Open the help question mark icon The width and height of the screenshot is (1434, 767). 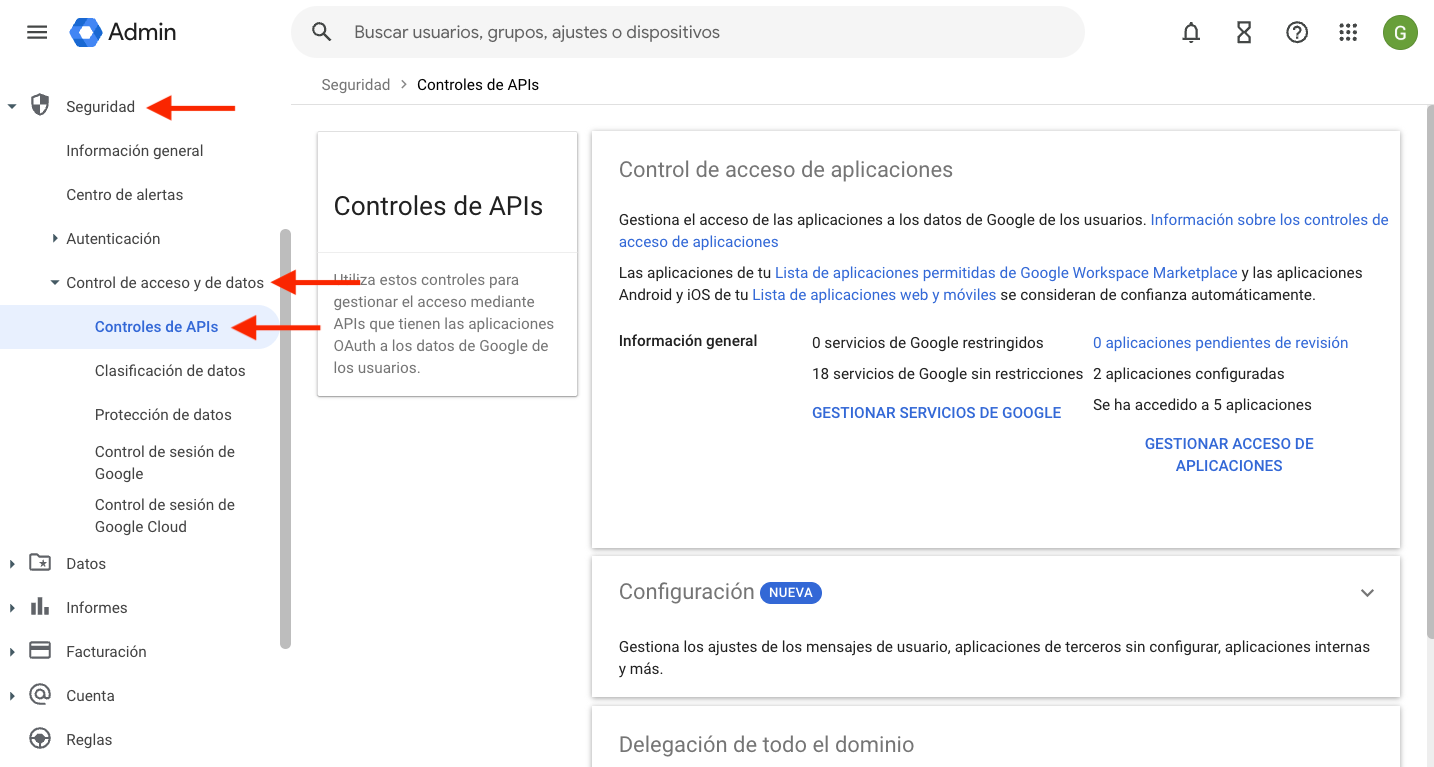click(x=1296, y=33)
